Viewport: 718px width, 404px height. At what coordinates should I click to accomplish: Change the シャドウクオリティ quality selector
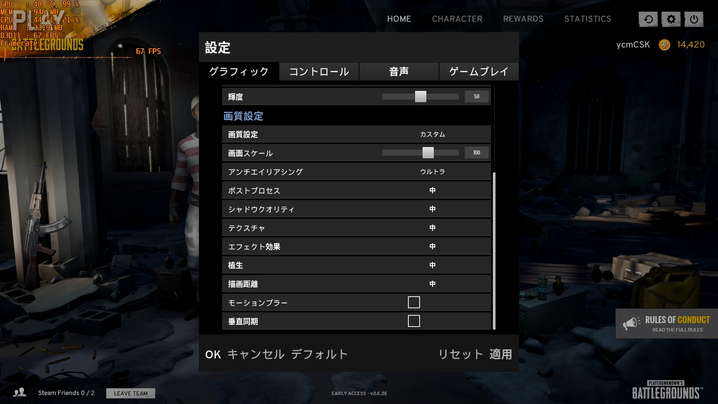click(432, 209)
